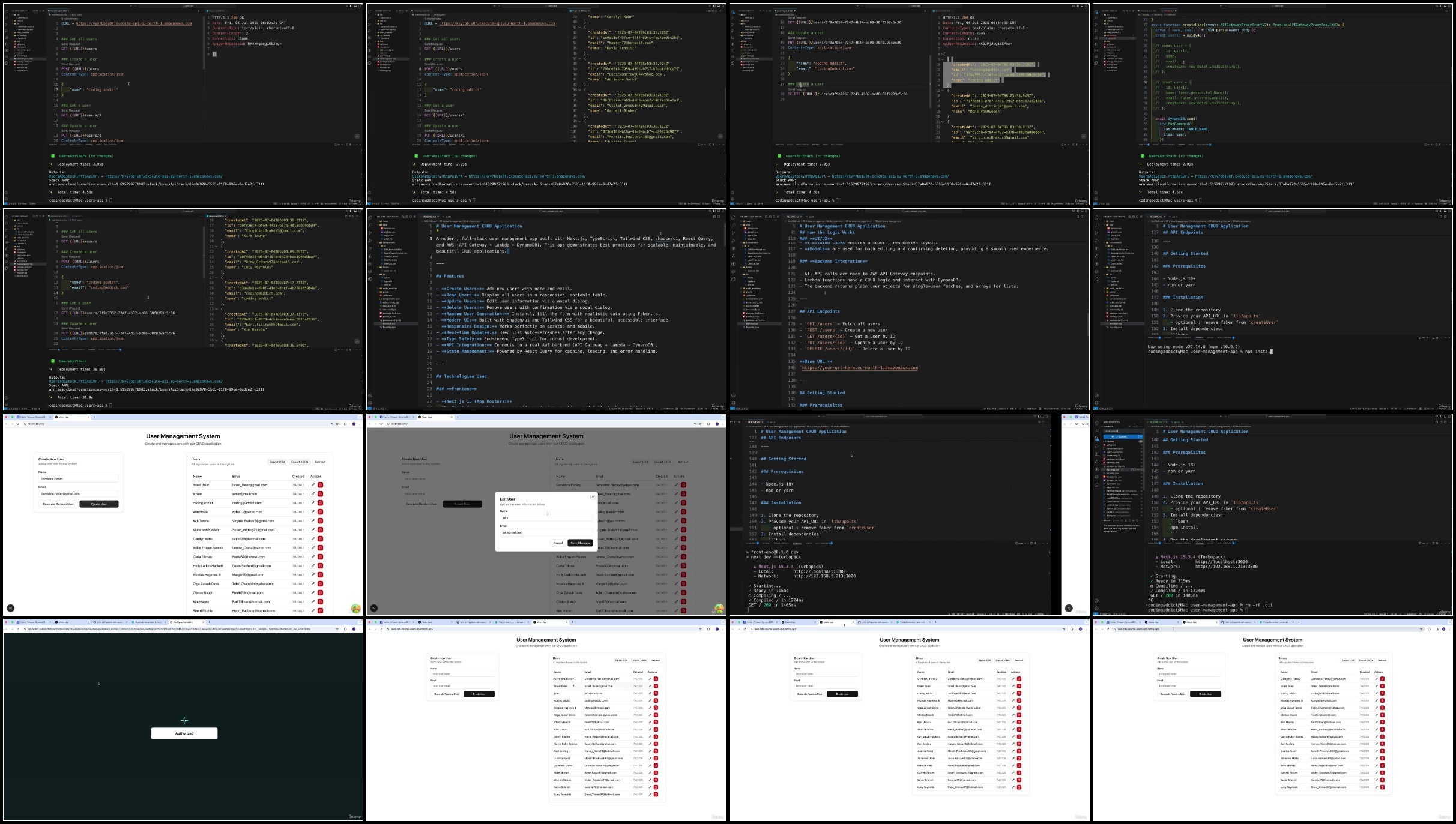Edit the susan user with the pencil icon

pyautogui.click(x=313, y=494)
